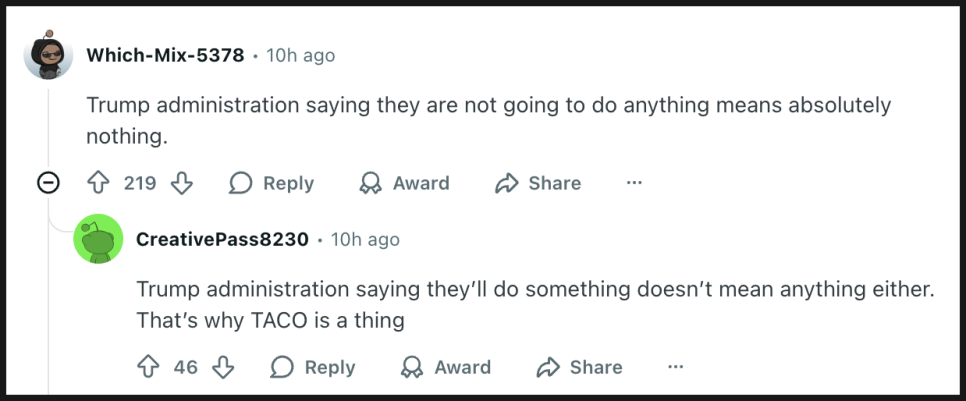Downvote the CreativePass8230 reply
The height and width of the screenshot is (401, 966).
(223, 367)
